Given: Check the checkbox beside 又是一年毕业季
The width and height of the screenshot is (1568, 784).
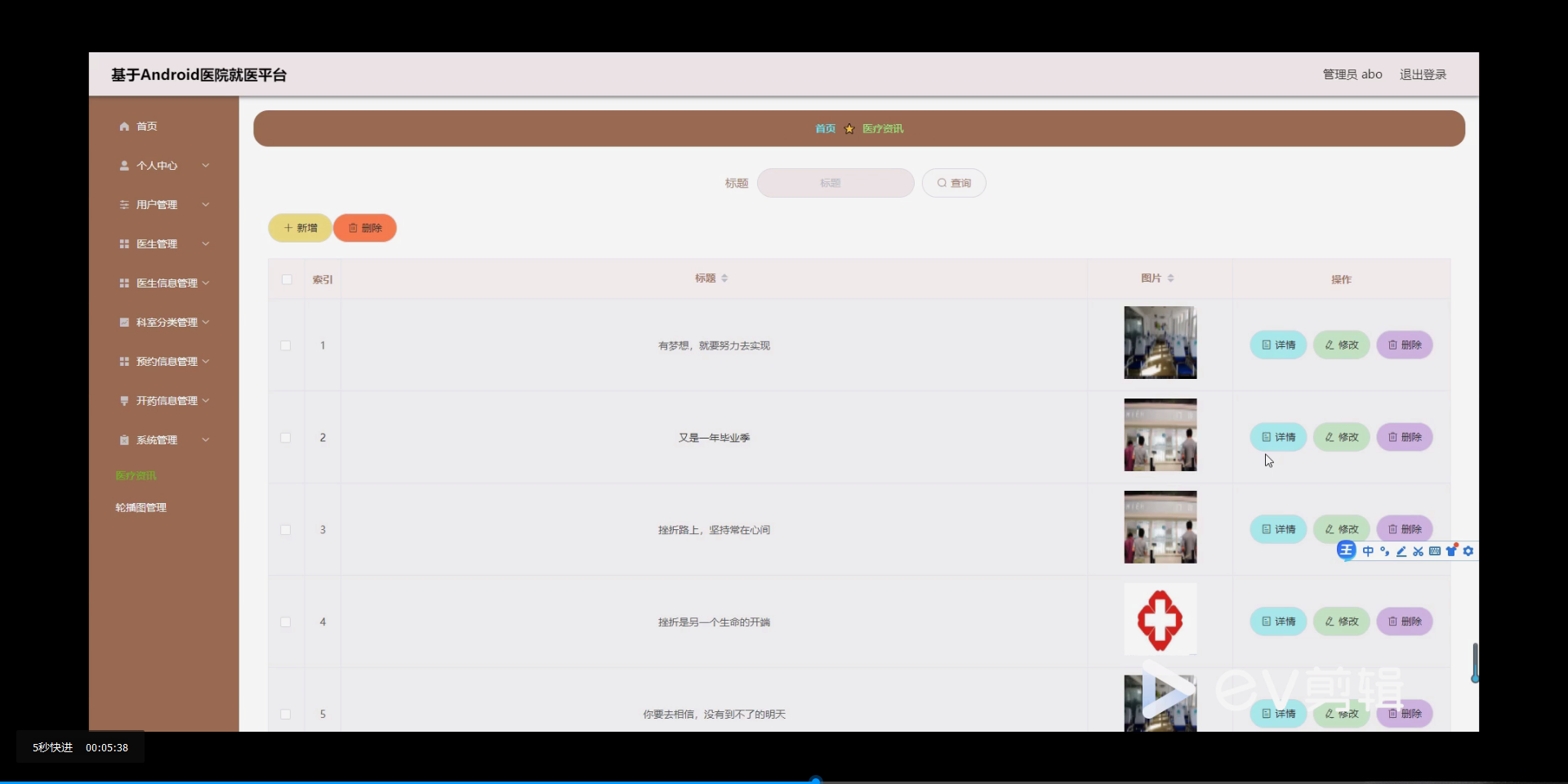Looking at the screenshot, I should 285,438.
